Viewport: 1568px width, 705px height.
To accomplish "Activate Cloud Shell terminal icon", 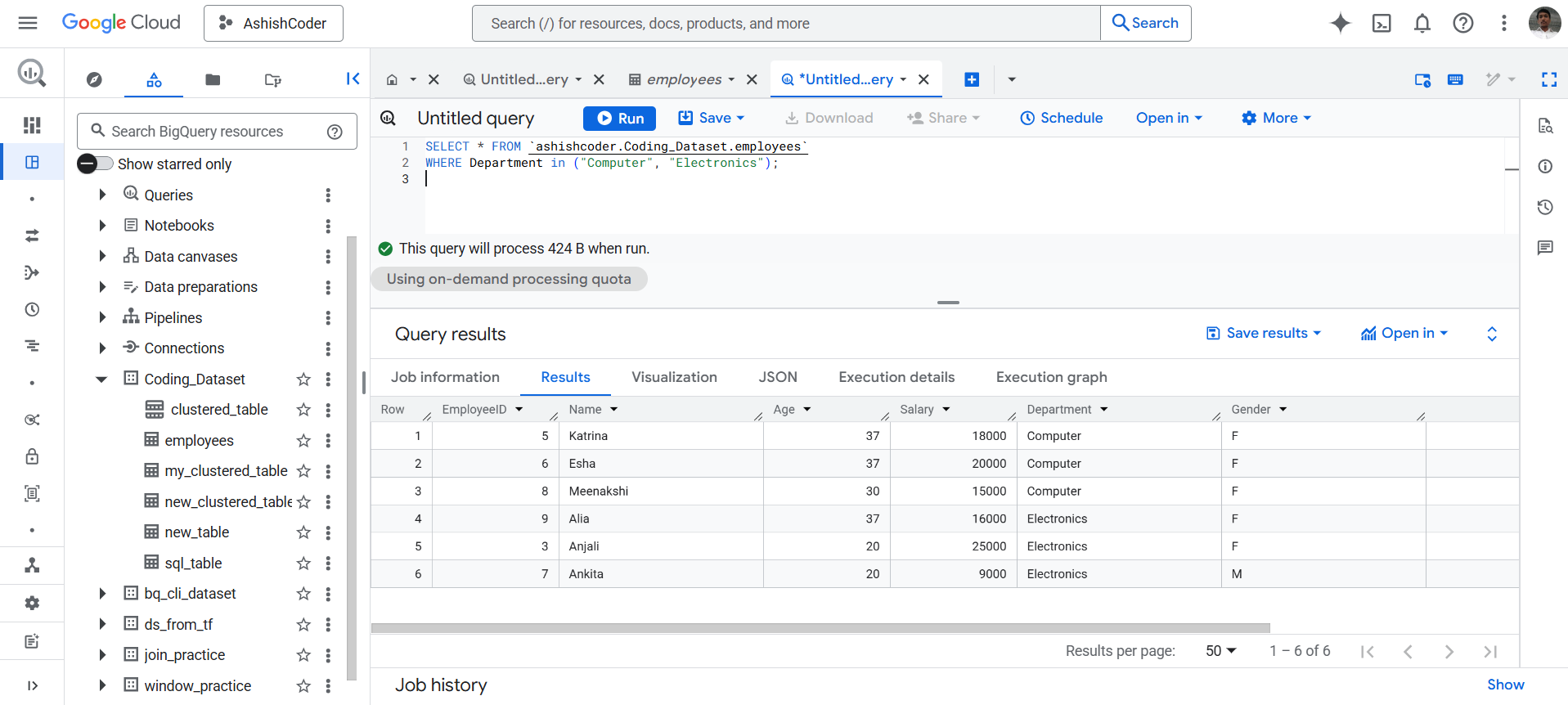I will pos(1382,23).
